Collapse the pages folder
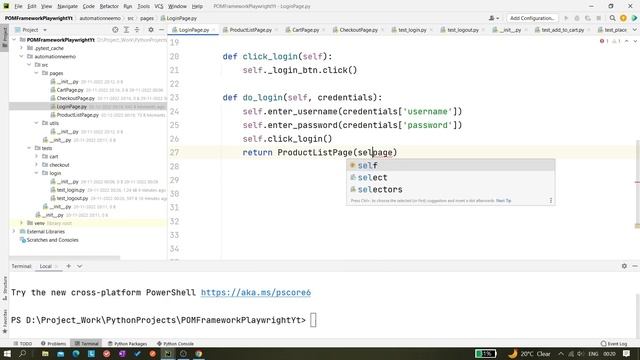 (x=36, y=73)
